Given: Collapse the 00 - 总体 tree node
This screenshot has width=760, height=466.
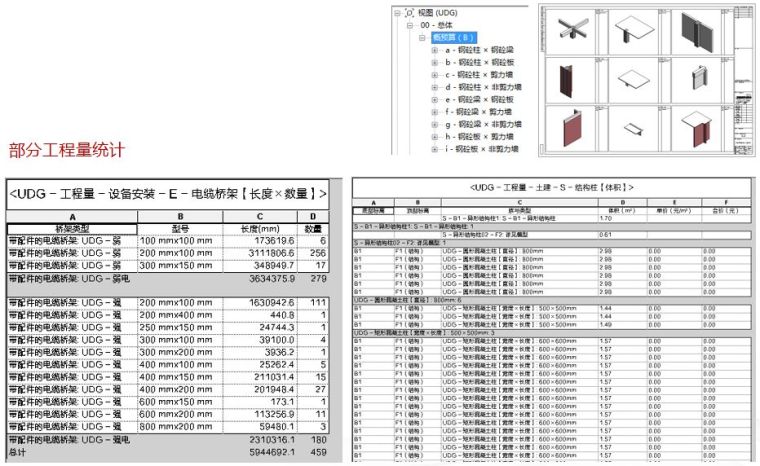Looking at the screenshot, I should [410, 25].
